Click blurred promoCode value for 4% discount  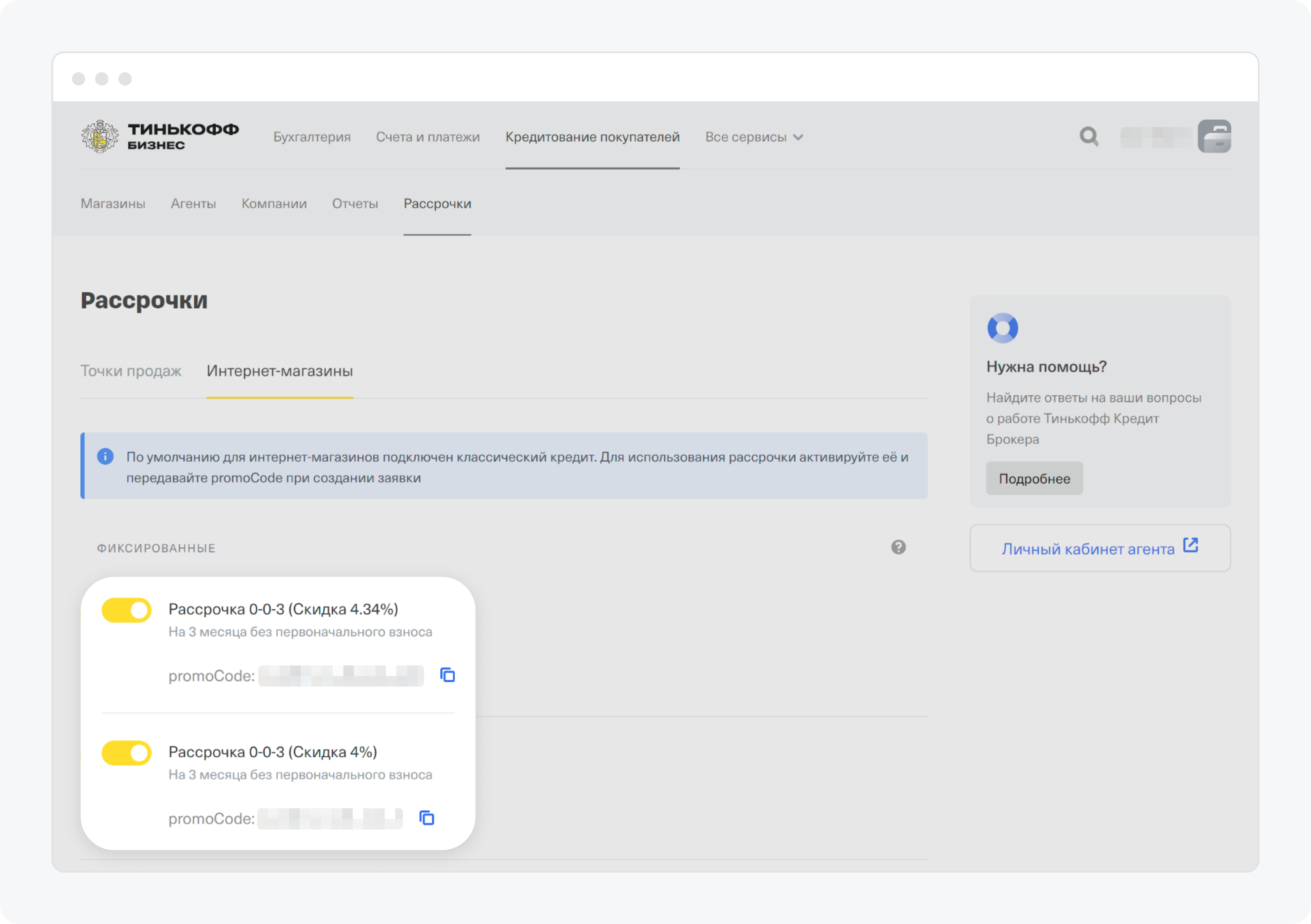(x=330, y=818)
